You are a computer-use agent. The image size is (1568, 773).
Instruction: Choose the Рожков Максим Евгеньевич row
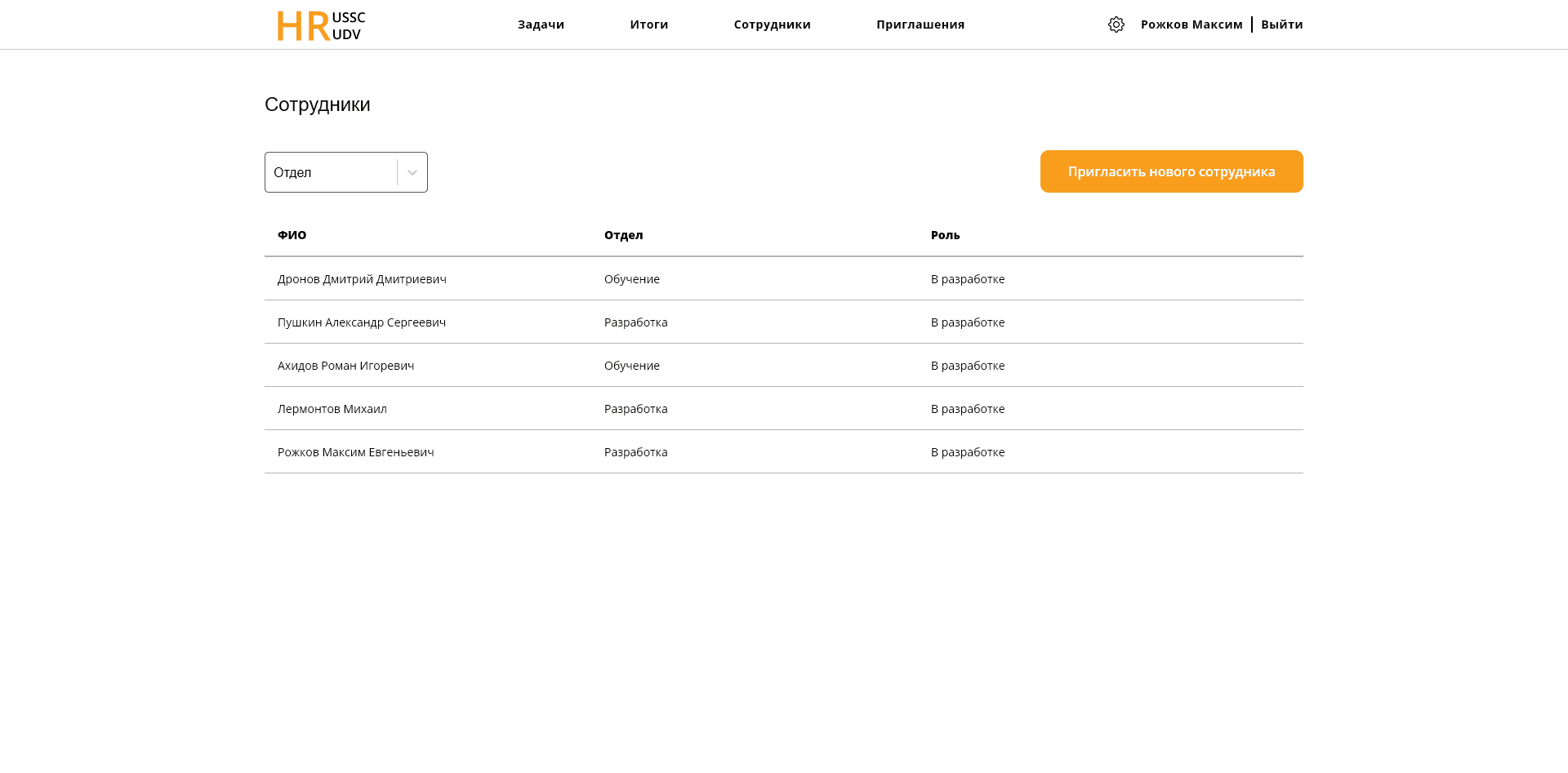tap(355, 452)
